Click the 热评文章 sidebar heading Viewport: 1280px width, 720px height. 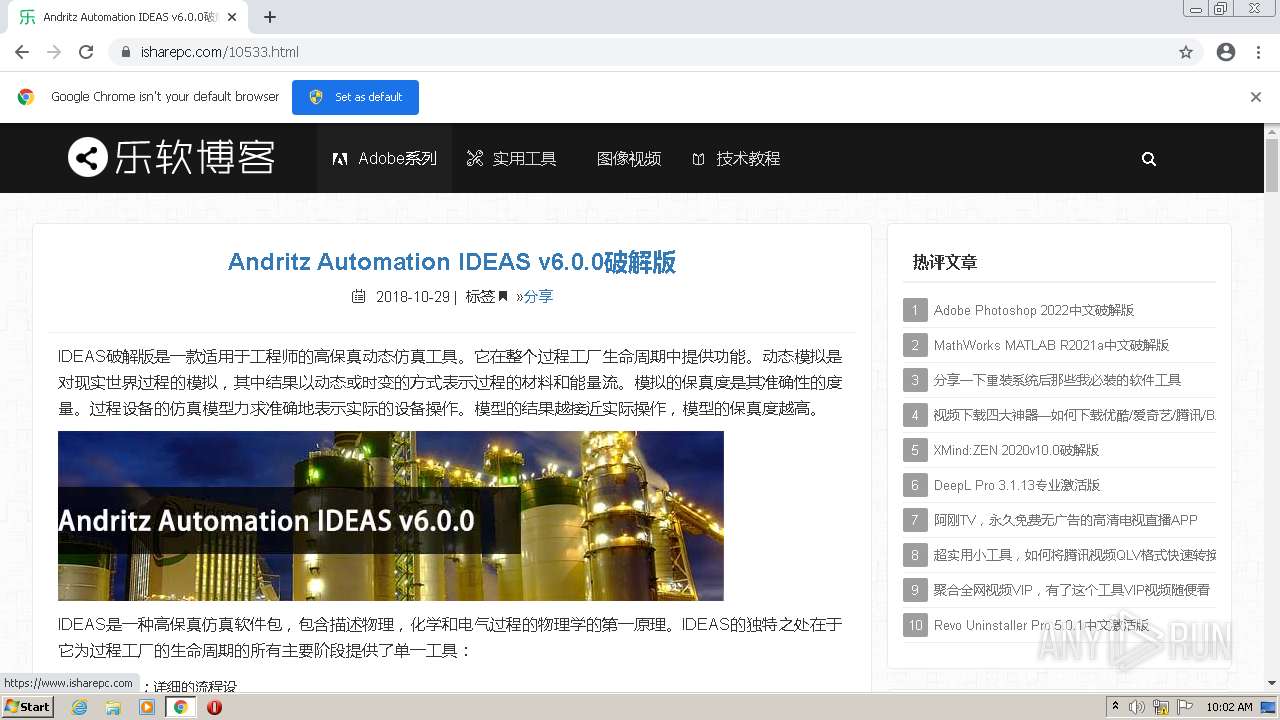click(945, 262)
